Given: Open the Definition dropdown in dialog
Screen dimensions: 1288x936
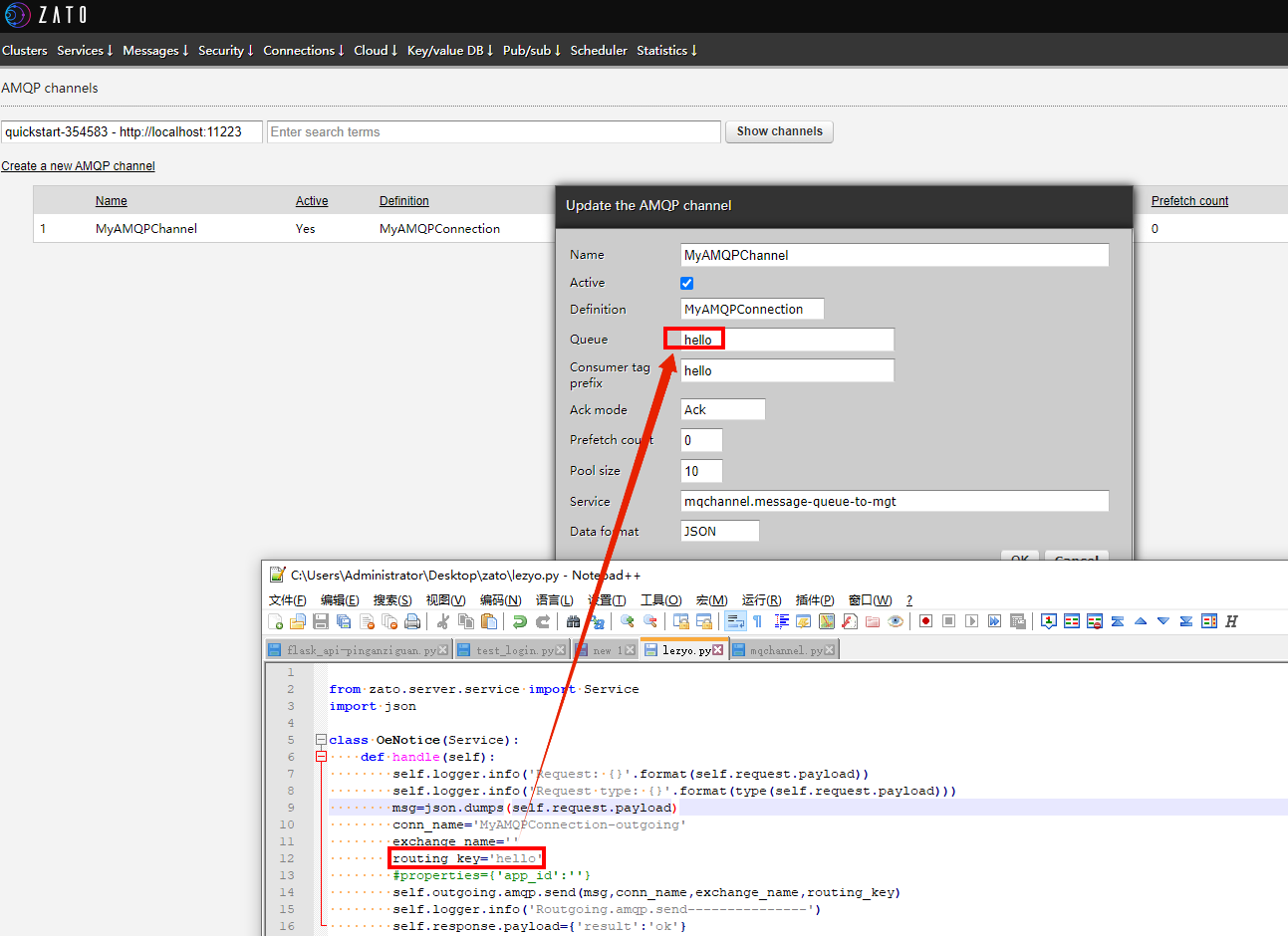Looking at the screenshot, I should (x=752, y=309).
